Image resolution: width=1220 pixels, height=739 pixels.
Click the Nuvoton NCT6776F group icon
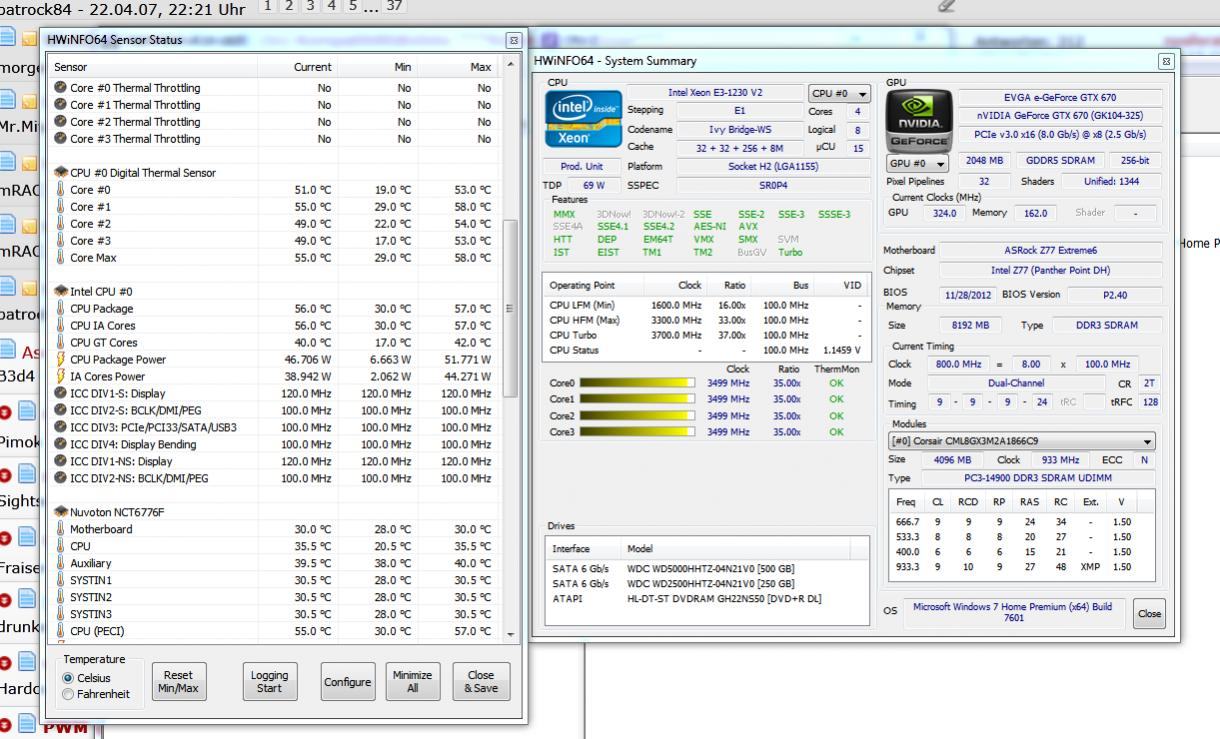coord(60,512)
